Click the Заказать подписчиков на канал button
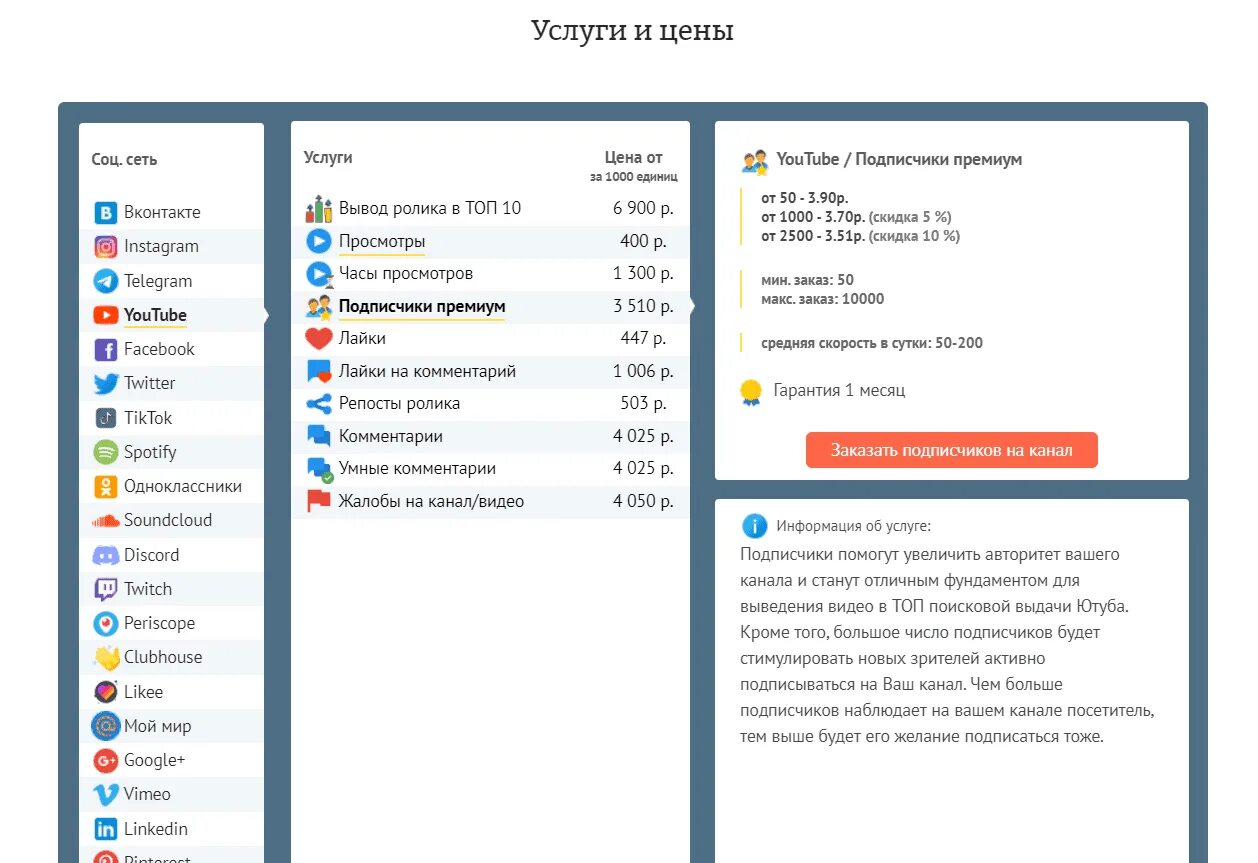 951,450
